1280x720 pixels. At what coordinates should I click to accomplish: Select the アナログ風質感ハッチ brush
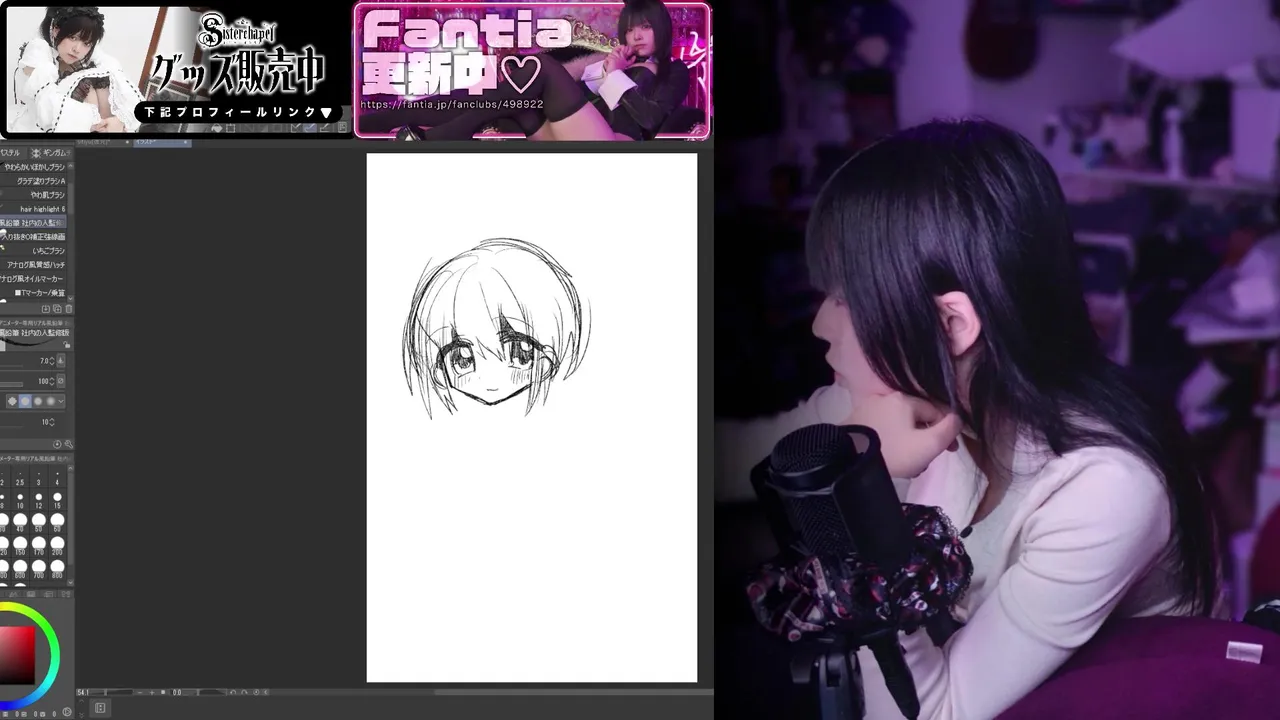click(x=35, y=265)
